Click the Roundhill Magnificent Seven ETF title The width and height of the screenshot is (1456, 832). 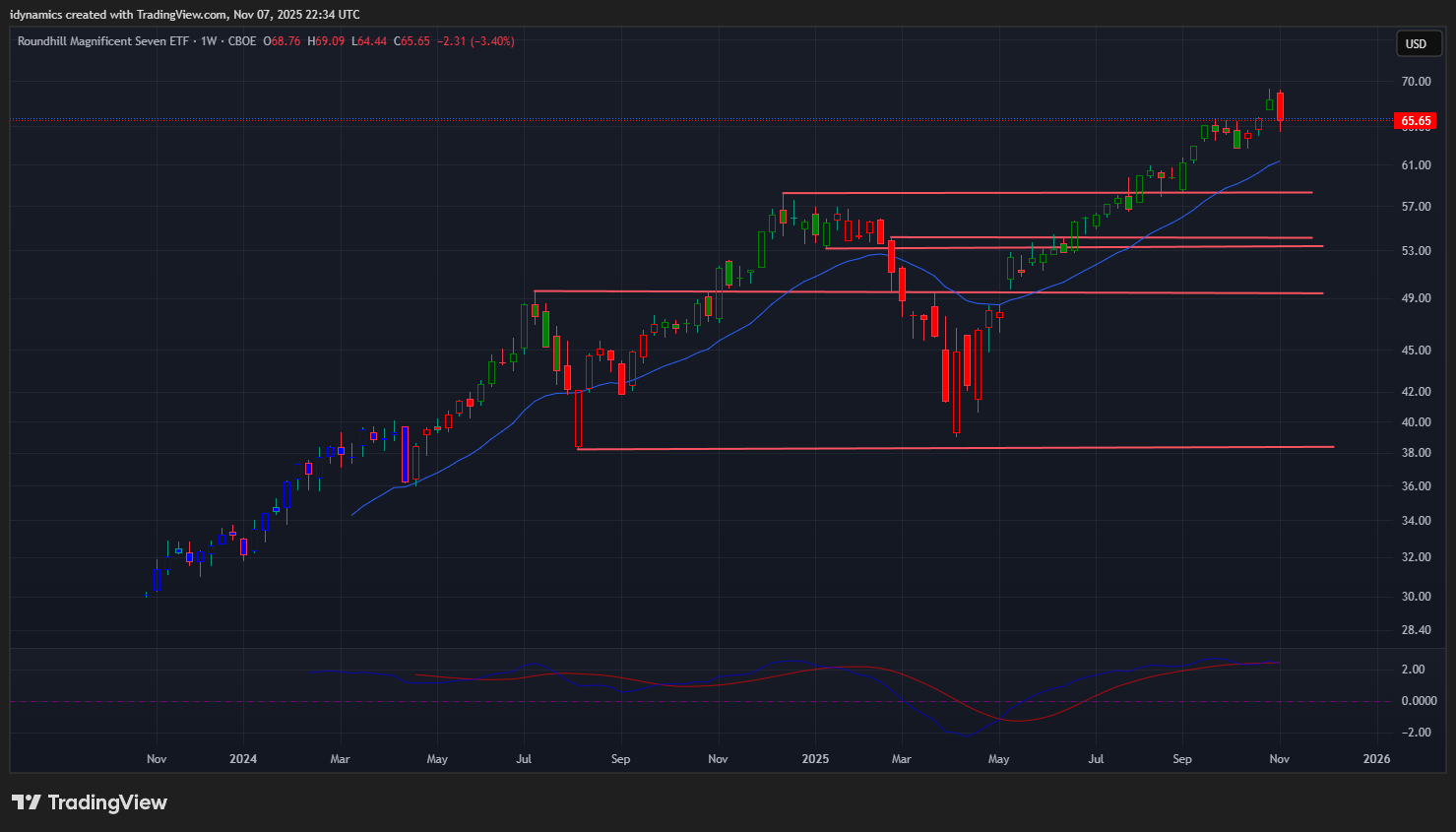[x=104, y=41]
